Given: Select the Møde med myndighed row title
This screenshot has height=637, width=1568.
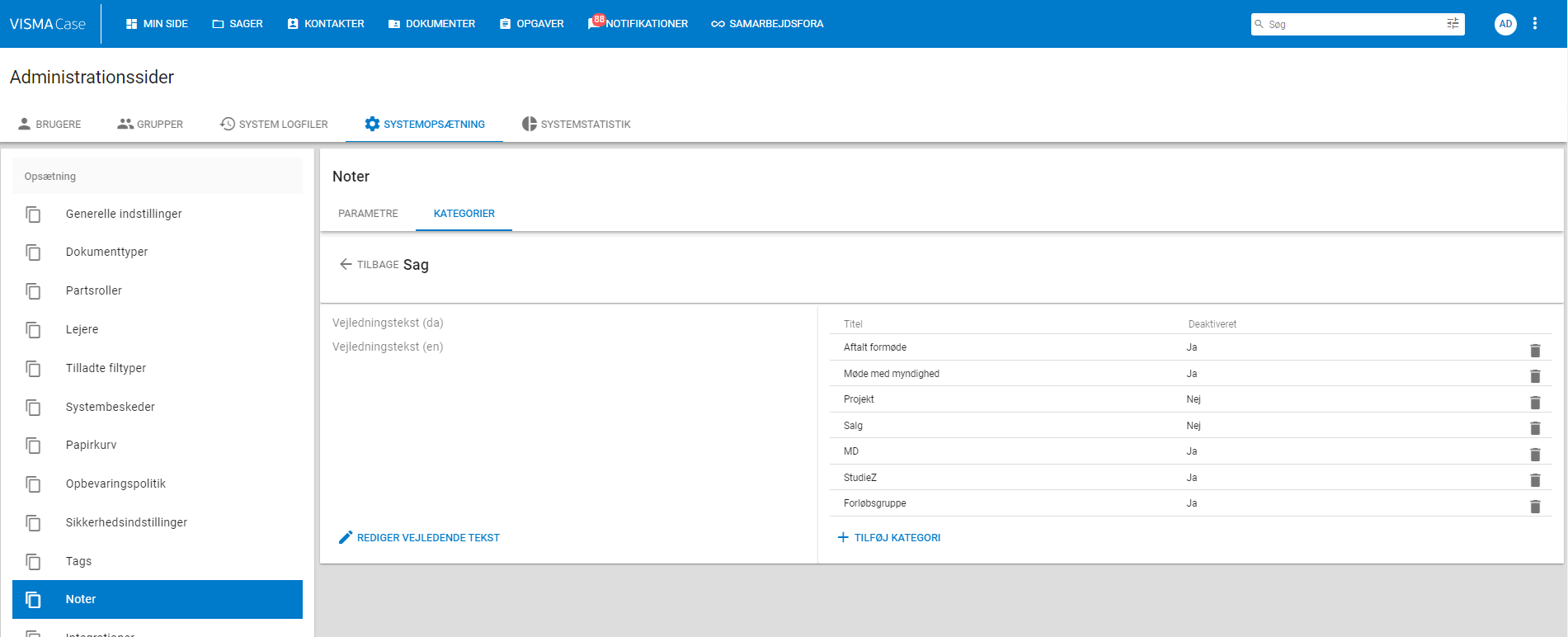Looking at the screenshot, I should pos(892,374).
